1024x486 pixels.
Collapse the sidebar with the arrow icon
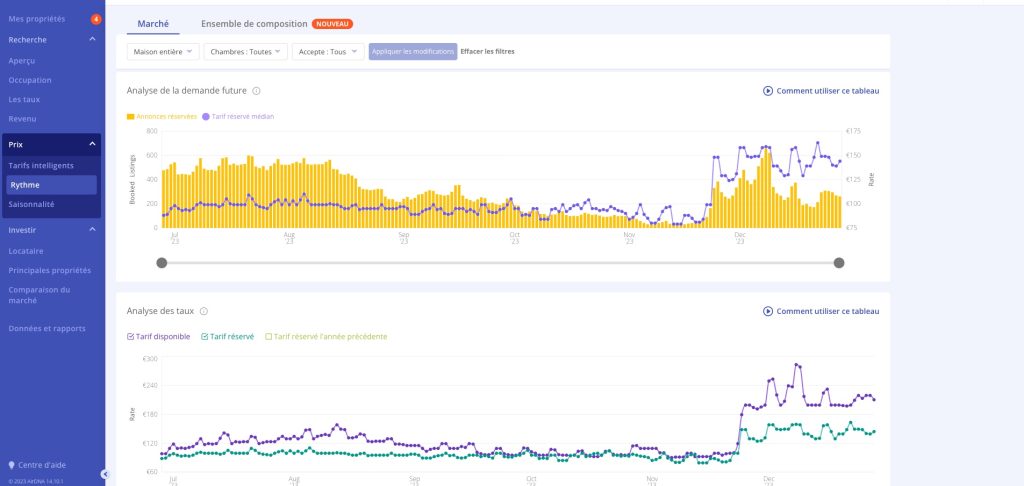point(104,474)
